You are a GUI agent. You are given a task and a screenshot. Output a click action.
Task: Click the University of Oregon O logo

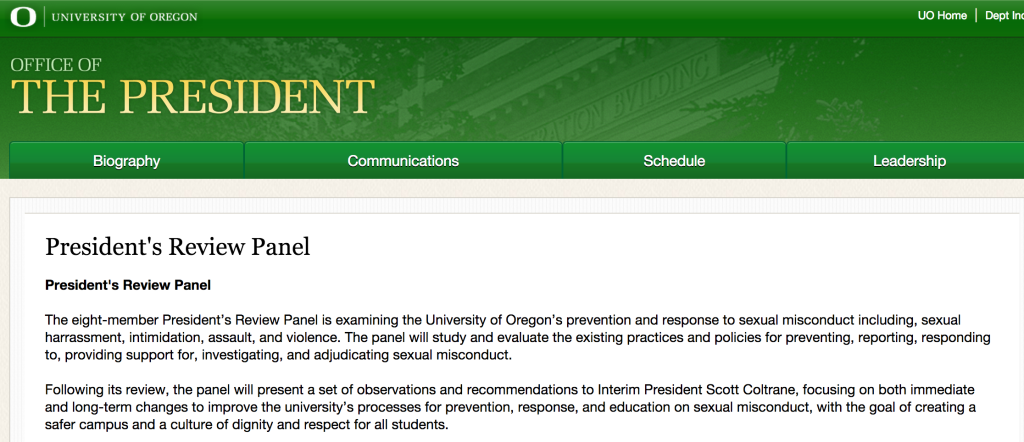(x=24, y=16)
